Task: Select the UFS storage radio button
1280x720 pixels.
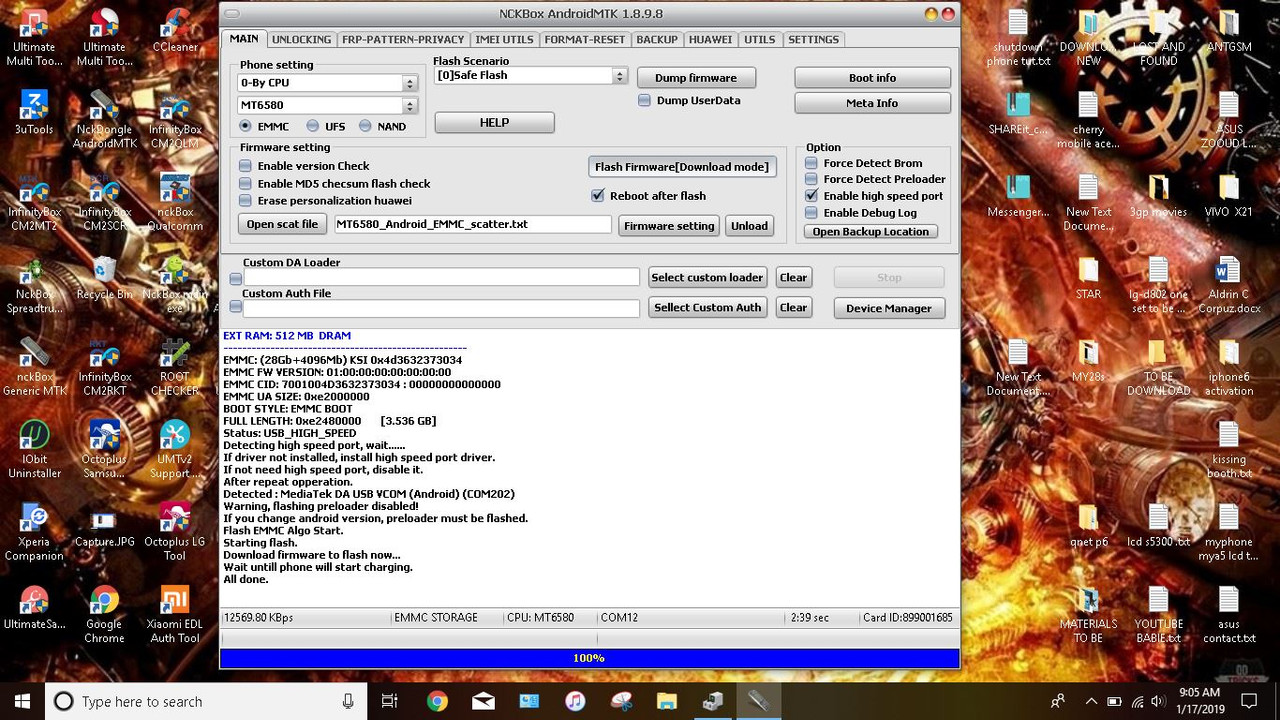Action: coord(313,126)
